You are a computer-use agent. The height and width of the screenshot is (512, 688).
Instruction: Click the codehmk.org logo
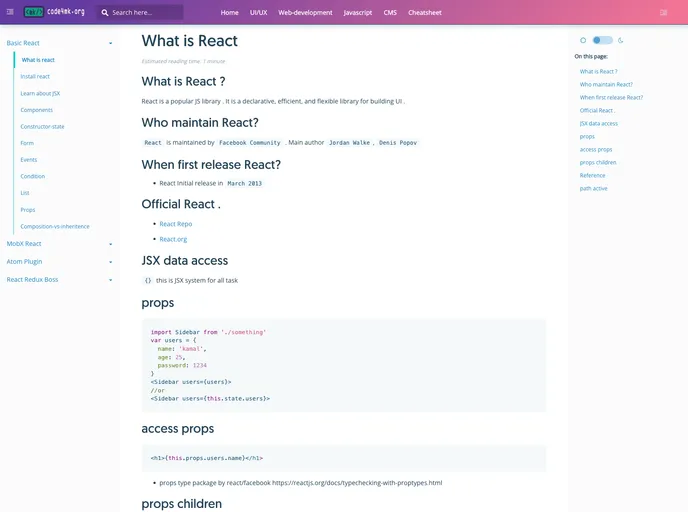click(55, 13)
